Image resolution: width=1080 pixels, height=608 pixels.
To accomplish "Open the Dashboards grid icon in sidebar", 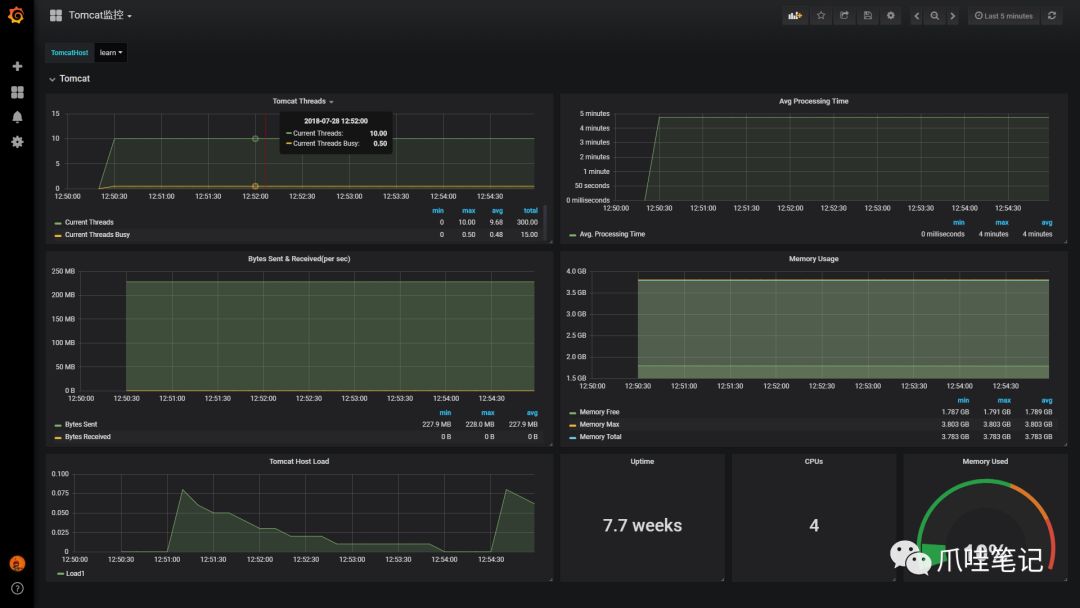I will click(x=17, y=92).
